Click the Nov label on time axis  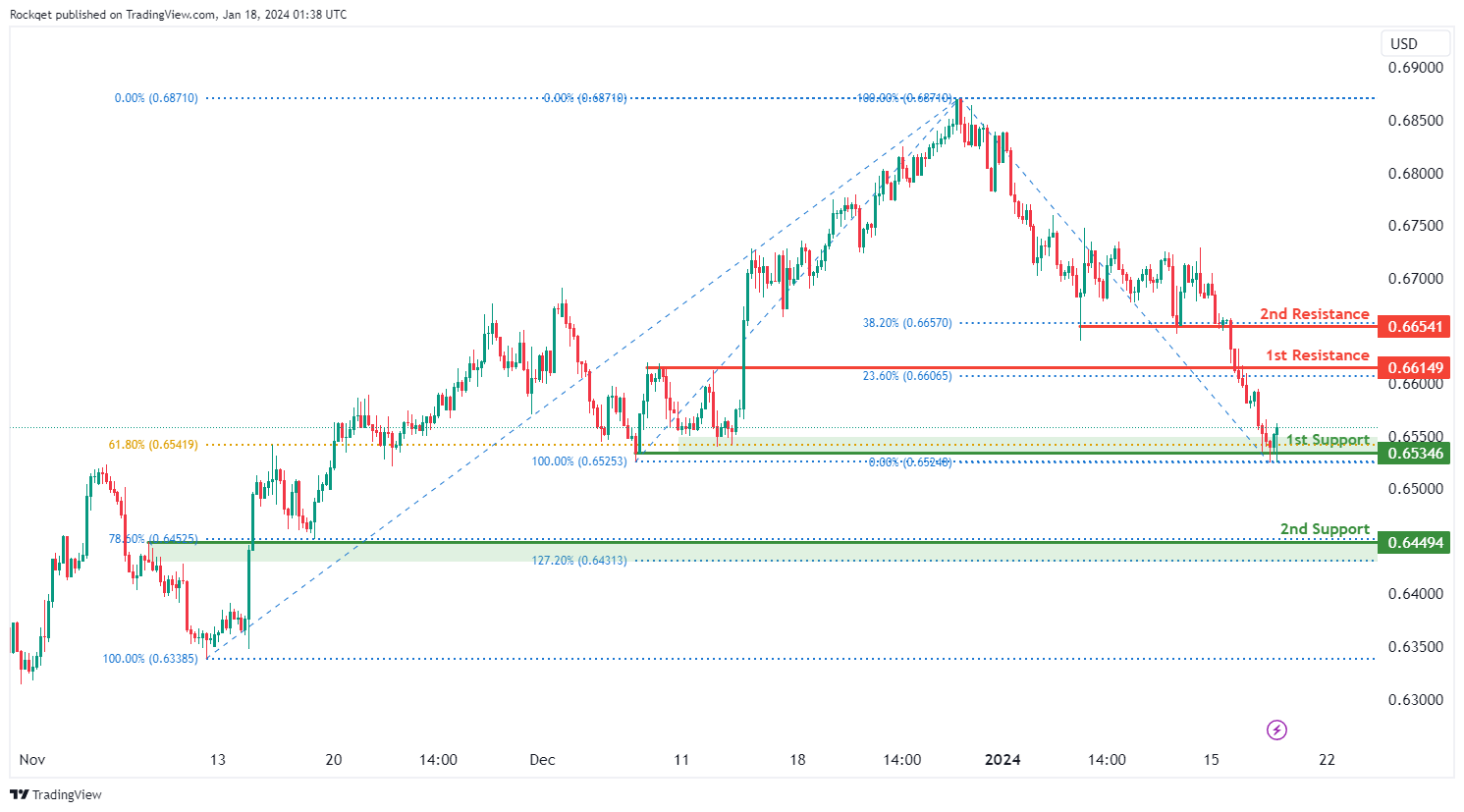pyautogui.click(x=32, y=760)
